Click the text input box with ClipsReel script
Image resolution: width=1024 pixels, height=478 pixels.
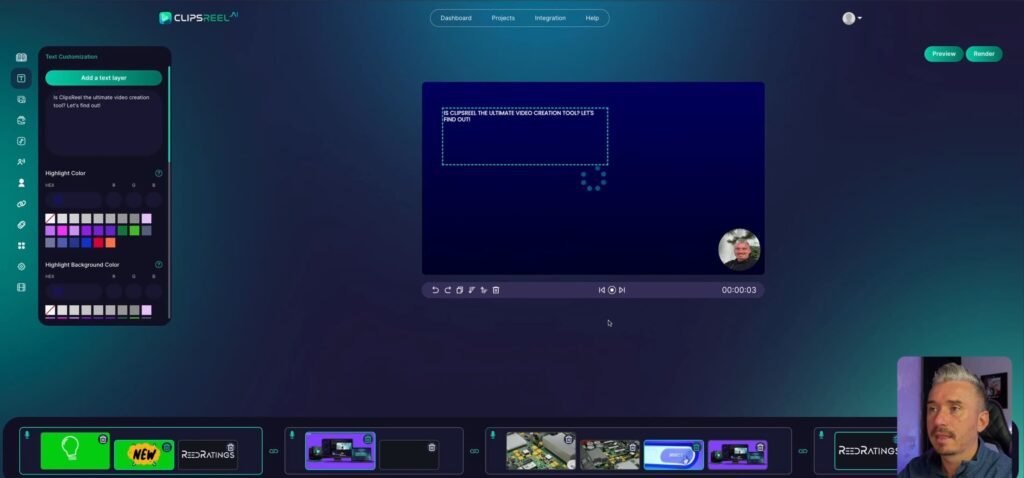[x=103, y=120]
